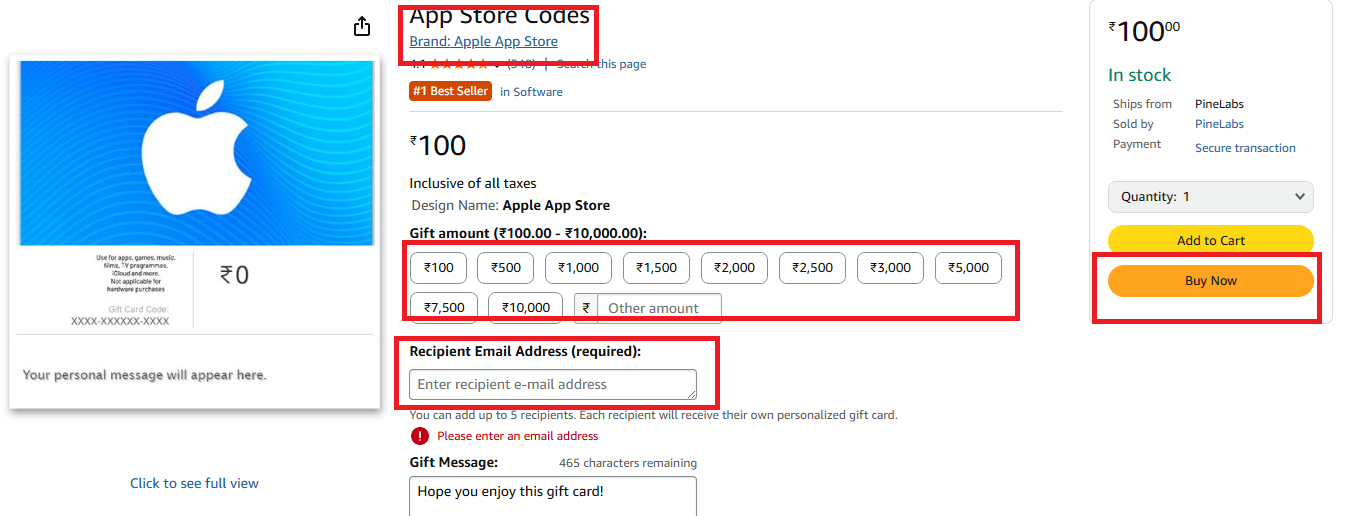
Task: Click the Buy Now button
Action: coord(1211,281)
